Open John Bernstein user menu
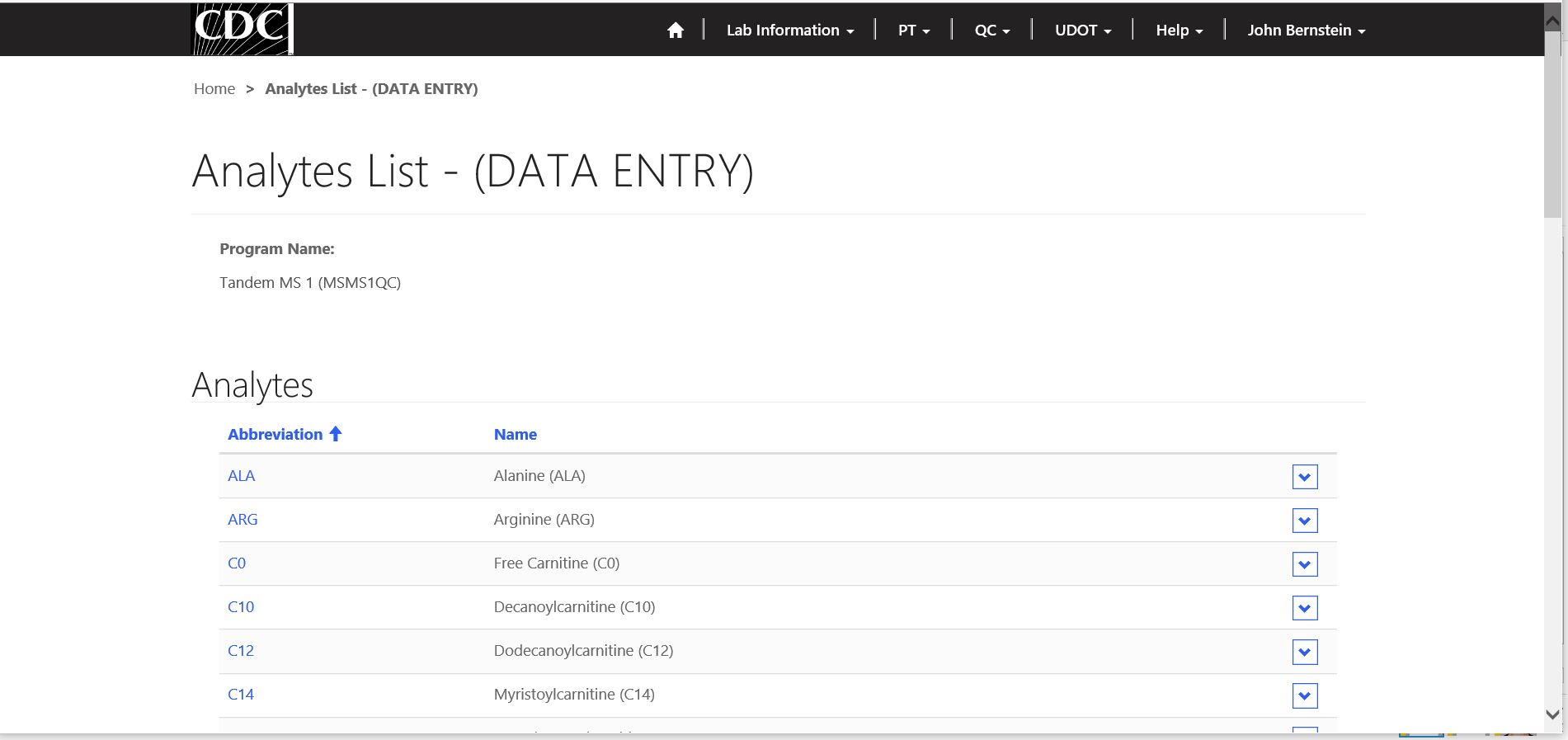 point(1306,31)
